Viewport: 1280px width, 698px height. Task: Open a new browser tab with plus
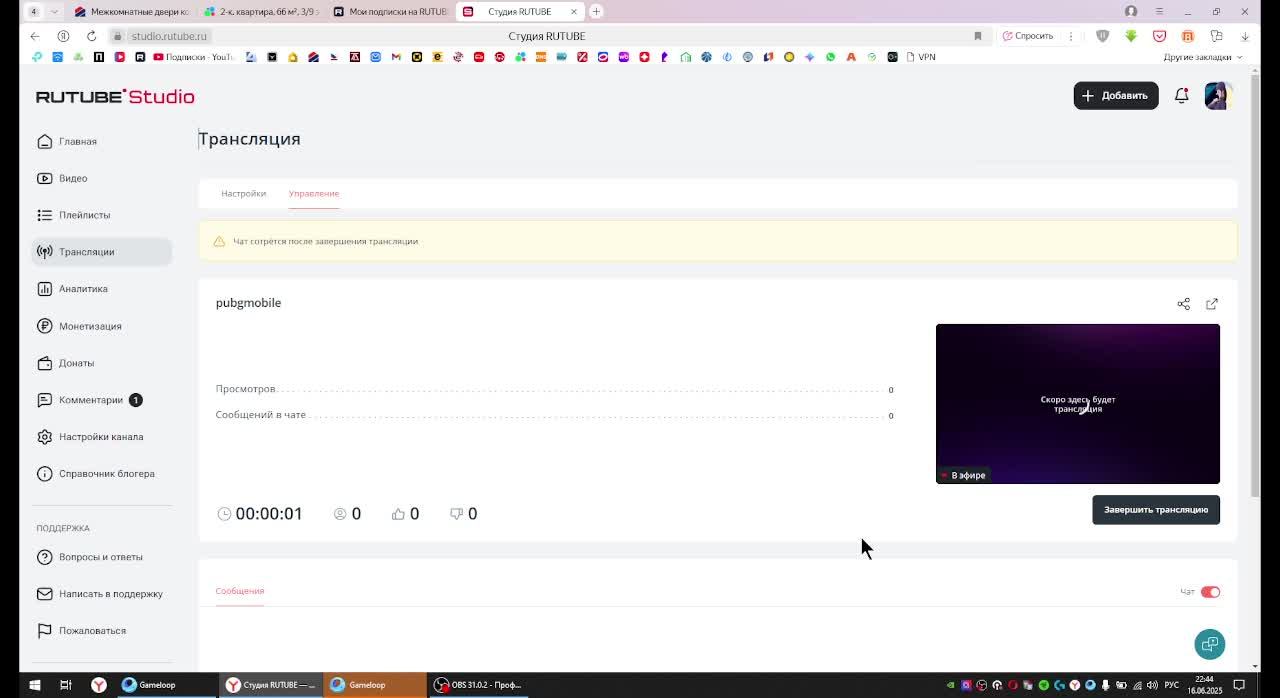596,11
